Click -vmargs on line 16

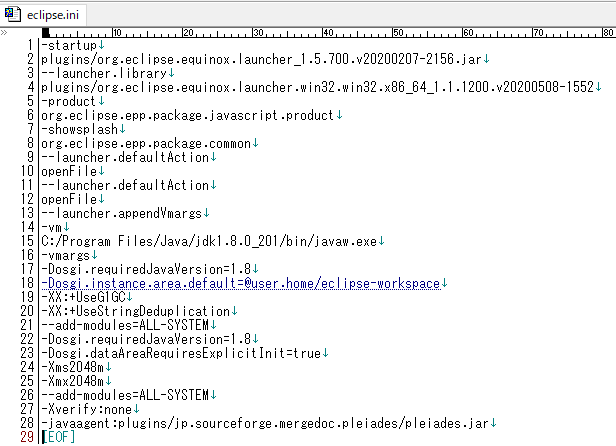tap(66, 255)
